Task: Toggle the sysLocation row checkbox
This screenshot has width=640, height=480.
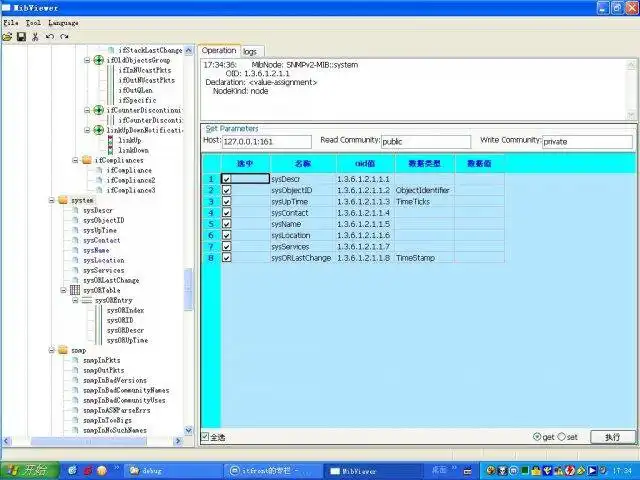Action: [x=226, y=235]
